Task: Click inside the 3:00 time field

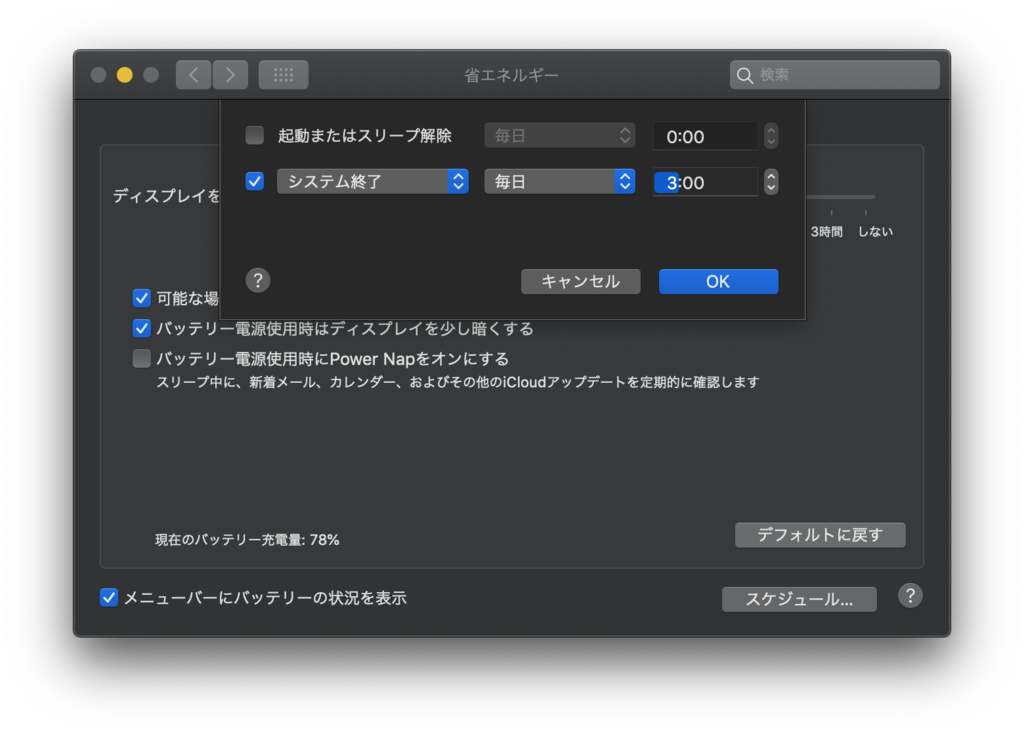Action: 705,182
